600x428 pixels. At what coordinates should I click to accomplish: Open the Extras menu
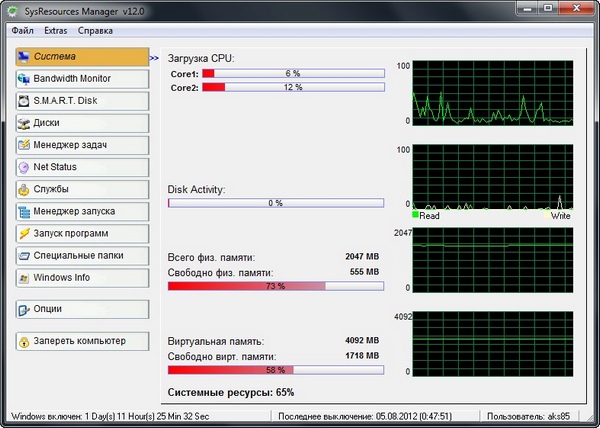[x=55, y=31]
